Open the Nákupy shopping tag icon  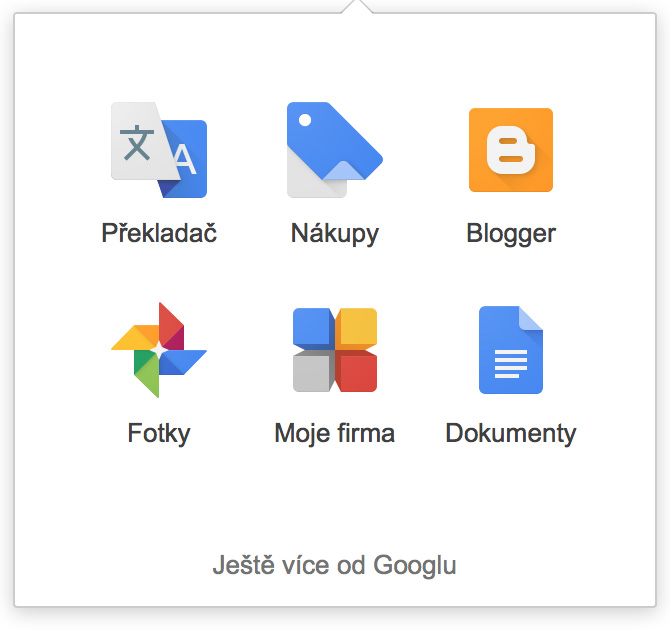coord(334,150)
